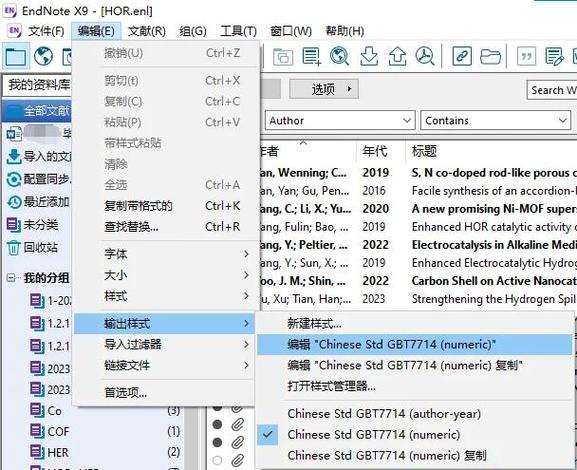Select the Co group
Screen dimensions: 577x470
click(46, 410)
